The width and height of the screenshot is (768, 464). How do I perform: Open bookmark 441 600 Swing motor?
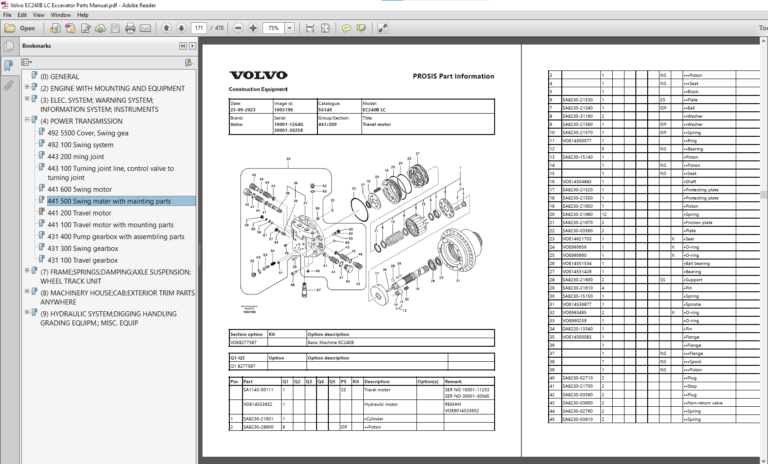click(x=79, y=189)
